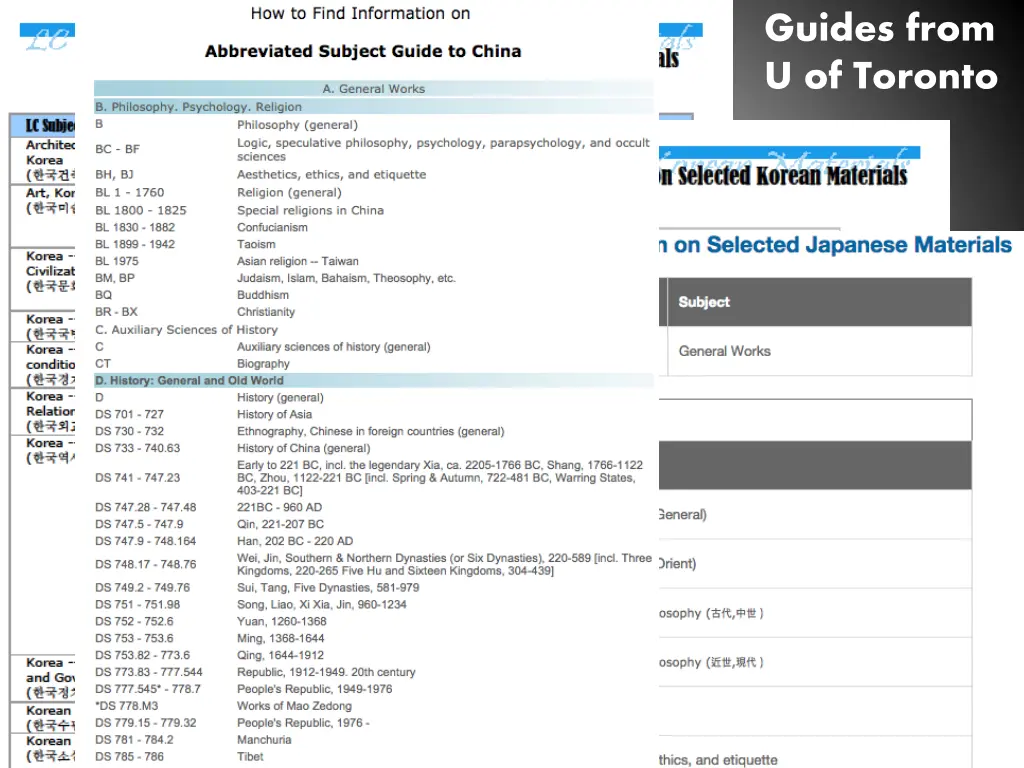Click 'Song, Liao, Xi Xia, Jin, 960-1234'
The image size is (1024, 768).
[x=321, y=605]
